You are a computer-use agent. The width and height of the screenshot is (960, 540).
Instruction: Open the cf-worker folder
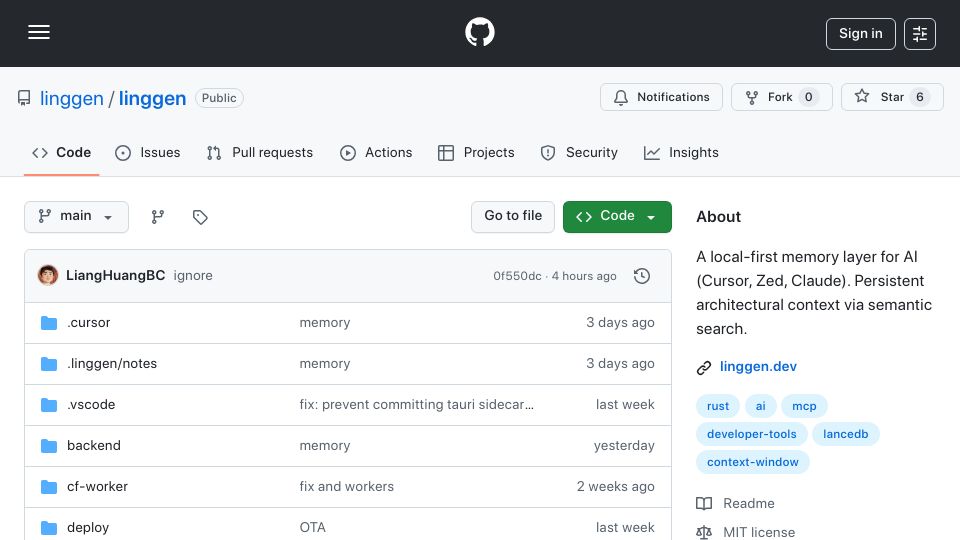[x=97, y=487]
